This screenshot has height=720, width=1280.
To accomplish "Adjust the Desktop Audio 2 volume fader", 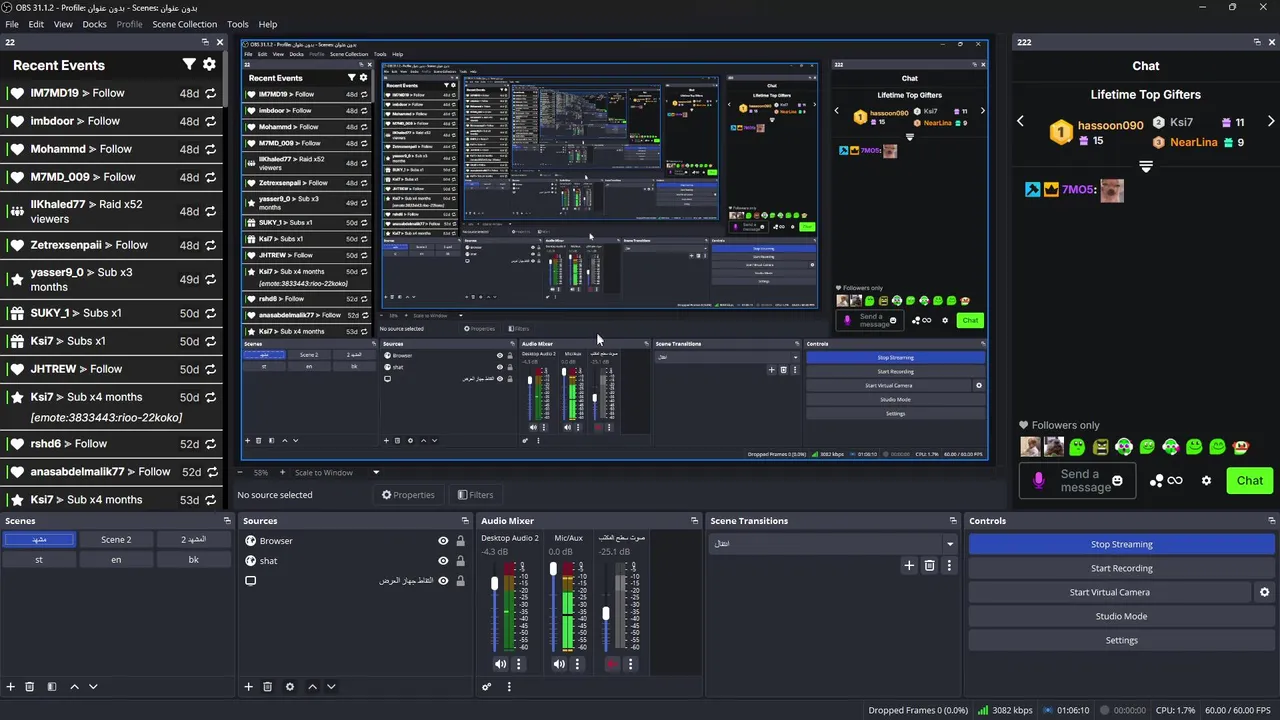I will [494, 583].
